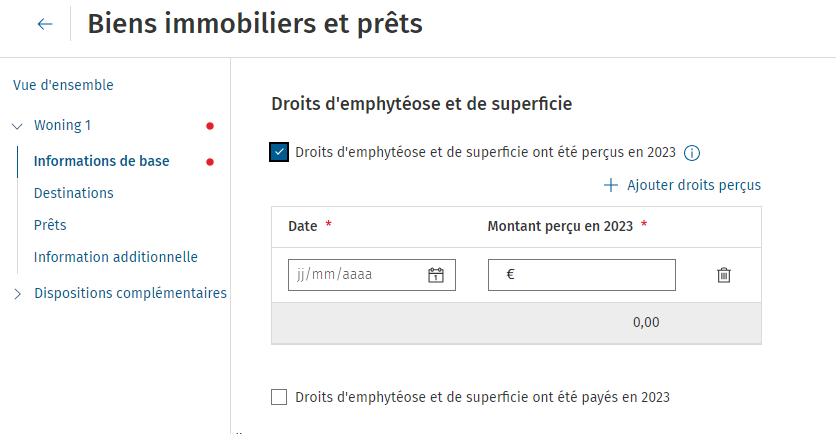
Task: Click the back arrow icon
Action: tap(45, 24)
